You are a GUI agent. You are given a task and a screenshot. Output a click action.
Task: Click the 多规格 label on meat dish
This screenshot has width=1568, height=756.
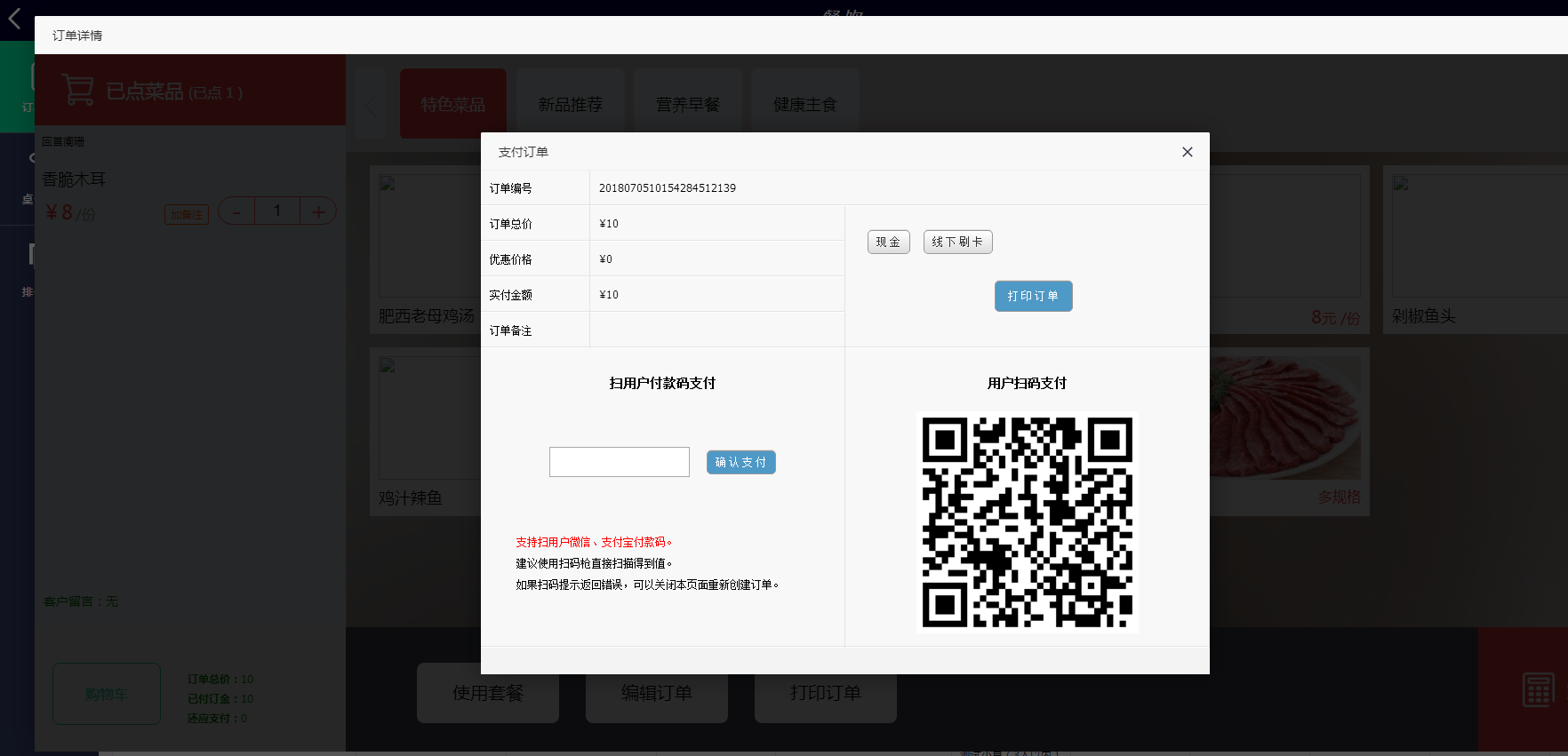click(x=1339, y=497)
